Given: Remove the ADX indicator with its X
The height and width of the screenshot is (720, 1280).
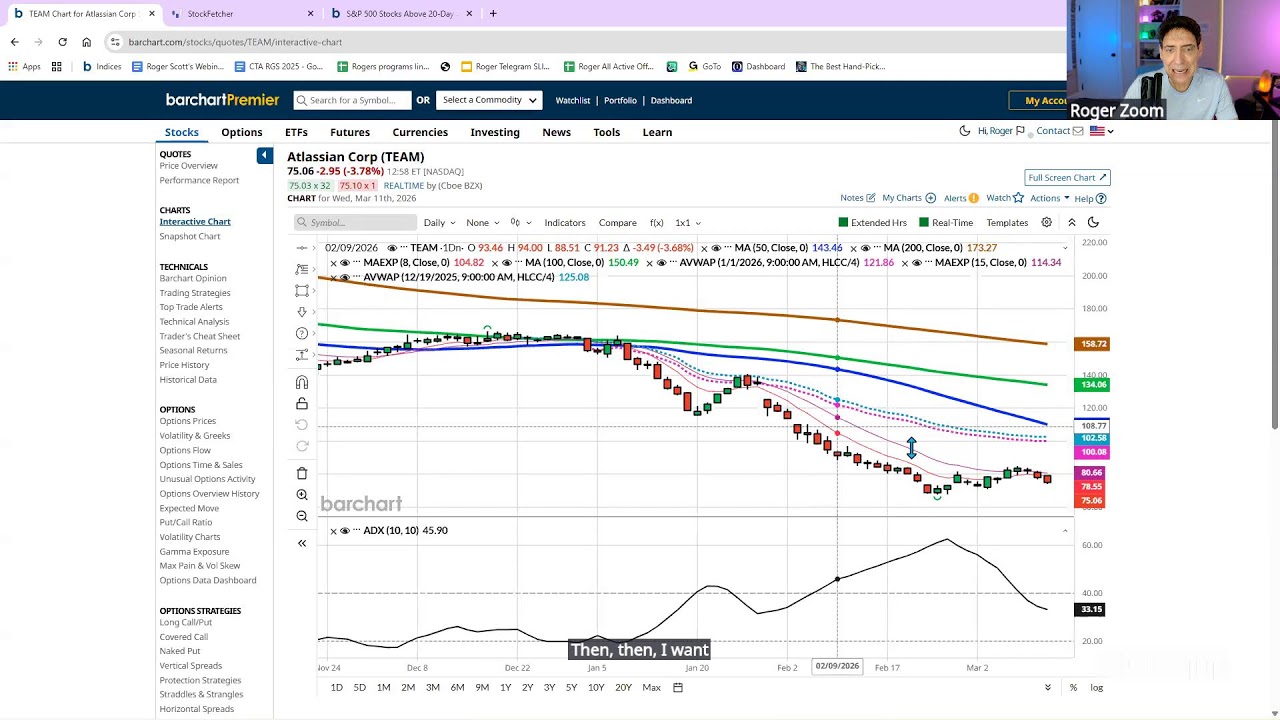Looking at the screenshot, I should coord(332,531).
